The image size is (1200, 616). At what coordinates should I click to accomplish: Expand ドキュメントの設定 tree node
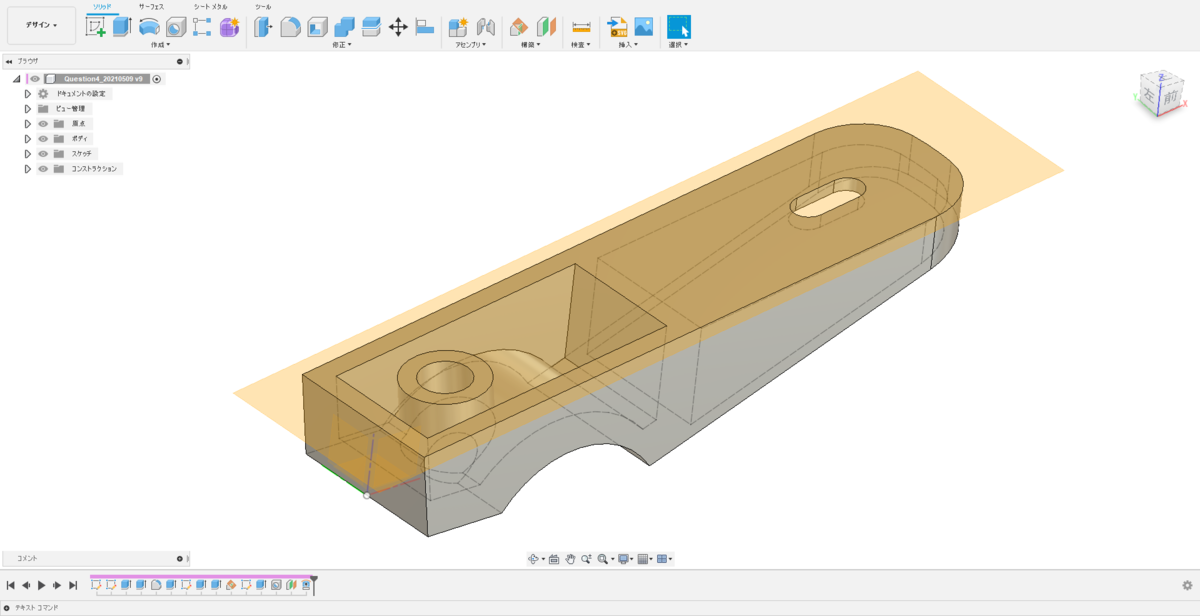tap(28, 93)
